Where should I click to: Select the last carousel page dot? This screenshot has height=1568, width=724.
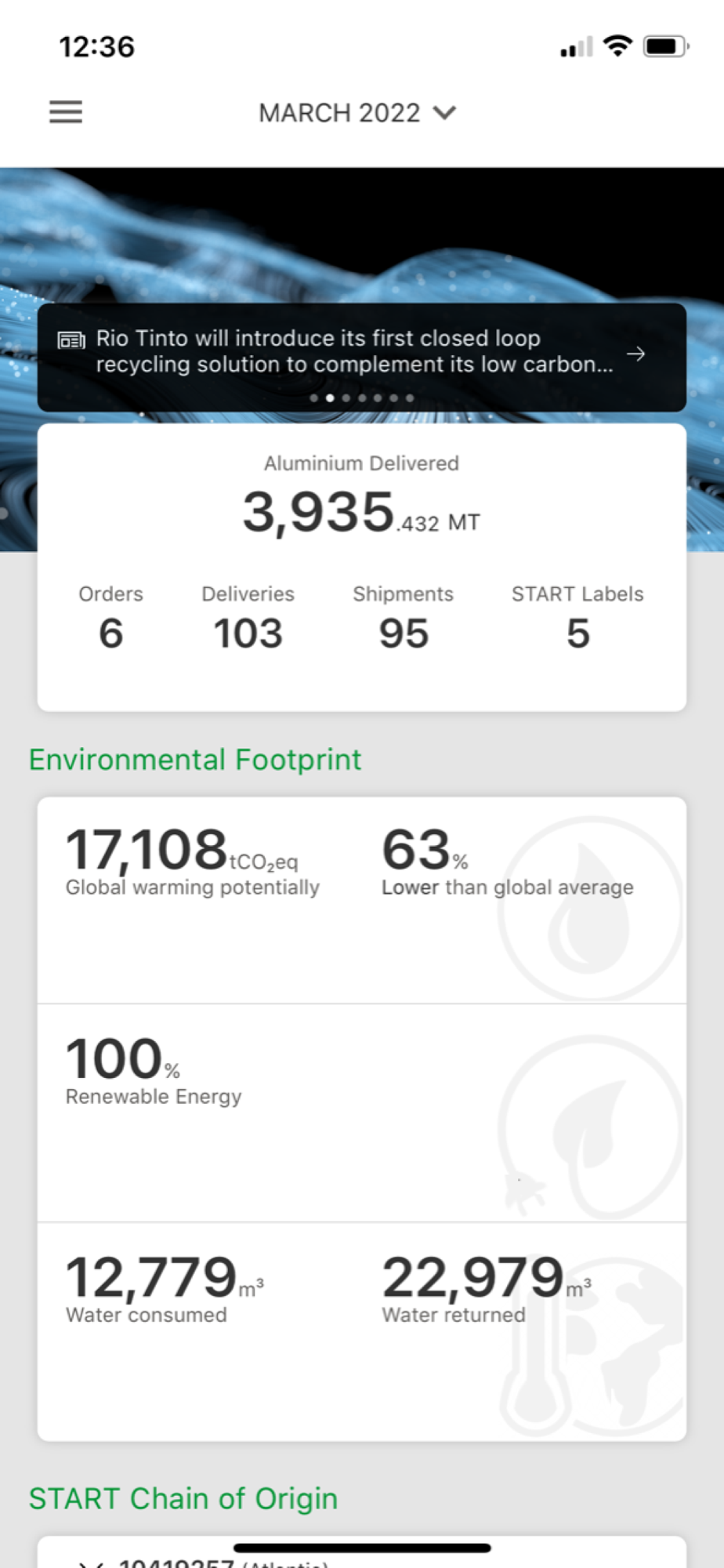410,398
